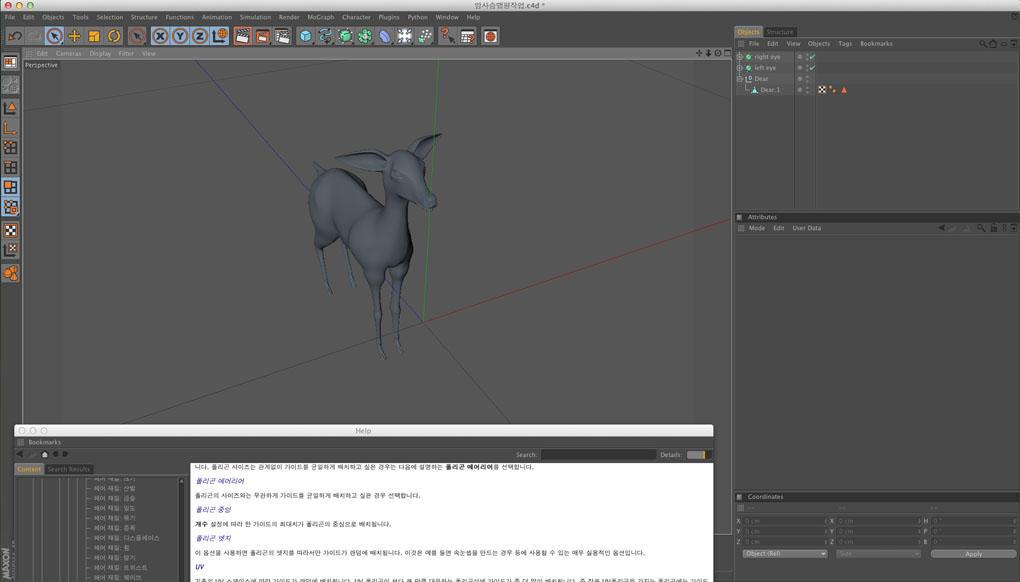Toggle the Z axis lock
This screenshot has width=1020, height=582.
(x=200, y=36)
